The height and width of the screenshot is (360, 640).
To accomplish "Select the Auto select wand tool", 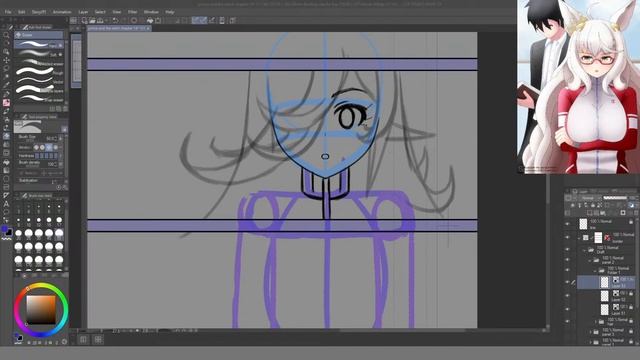I will 6,77.
